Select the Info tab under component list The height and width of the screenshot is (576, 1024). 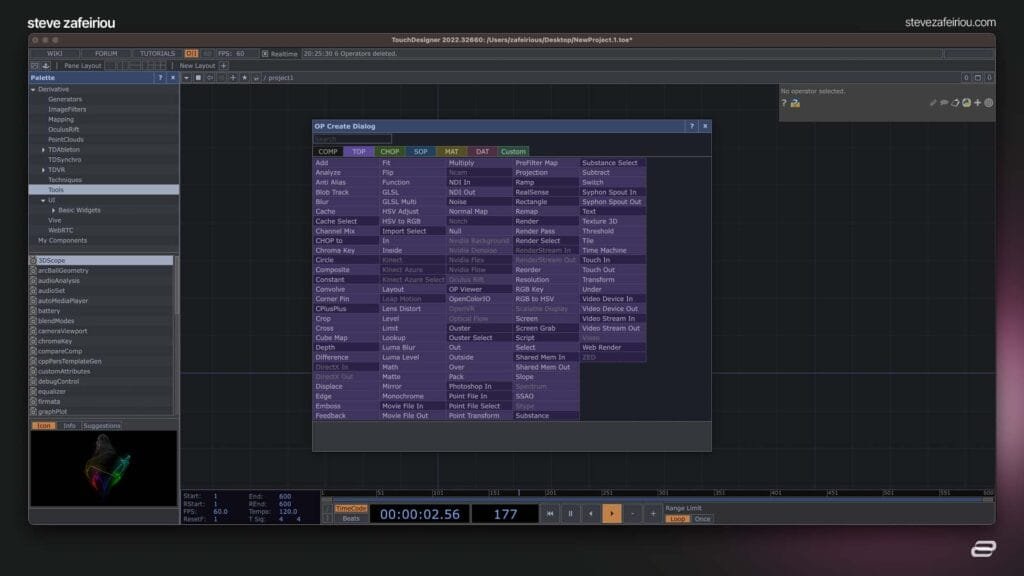tap(69, 426)
